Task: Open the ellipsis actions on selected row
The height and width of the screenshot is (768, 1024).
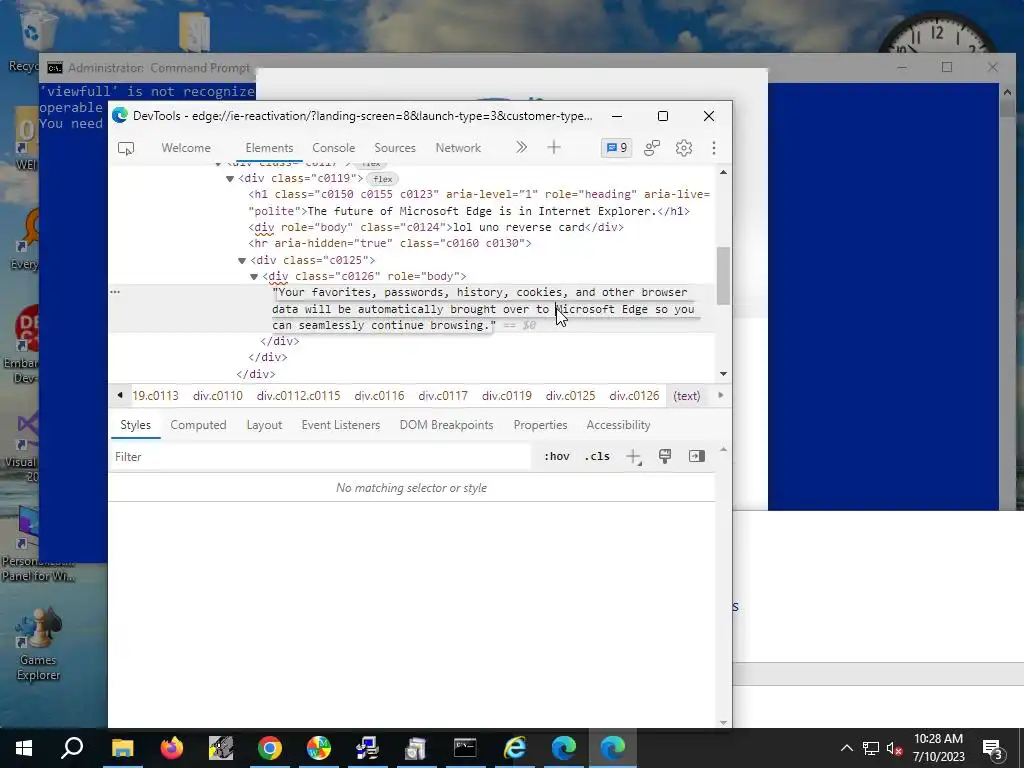Action: (115, 292)
